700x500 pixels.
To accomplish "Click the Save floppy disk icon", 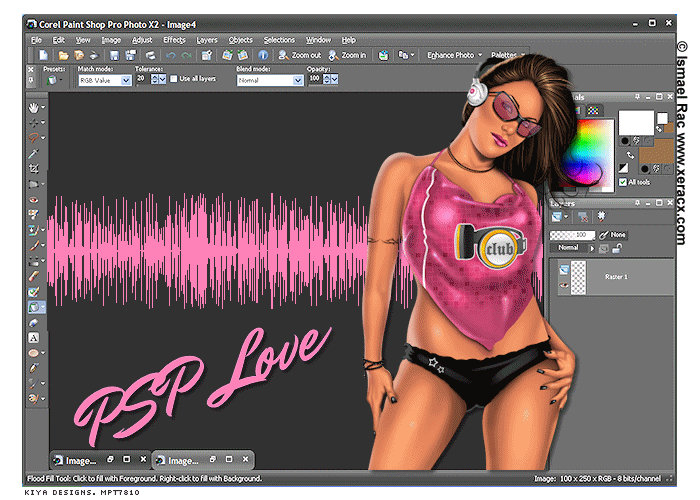I will (x=114, y=55).
